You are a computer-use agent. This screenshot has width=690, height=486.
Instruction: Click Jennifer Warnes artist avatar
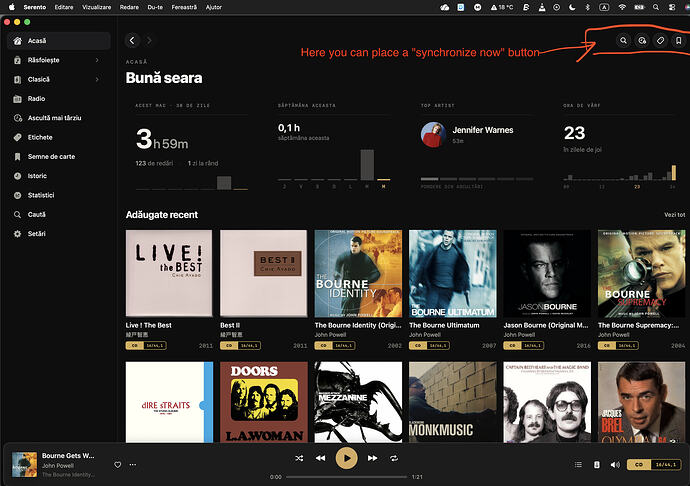coord(433,135)
